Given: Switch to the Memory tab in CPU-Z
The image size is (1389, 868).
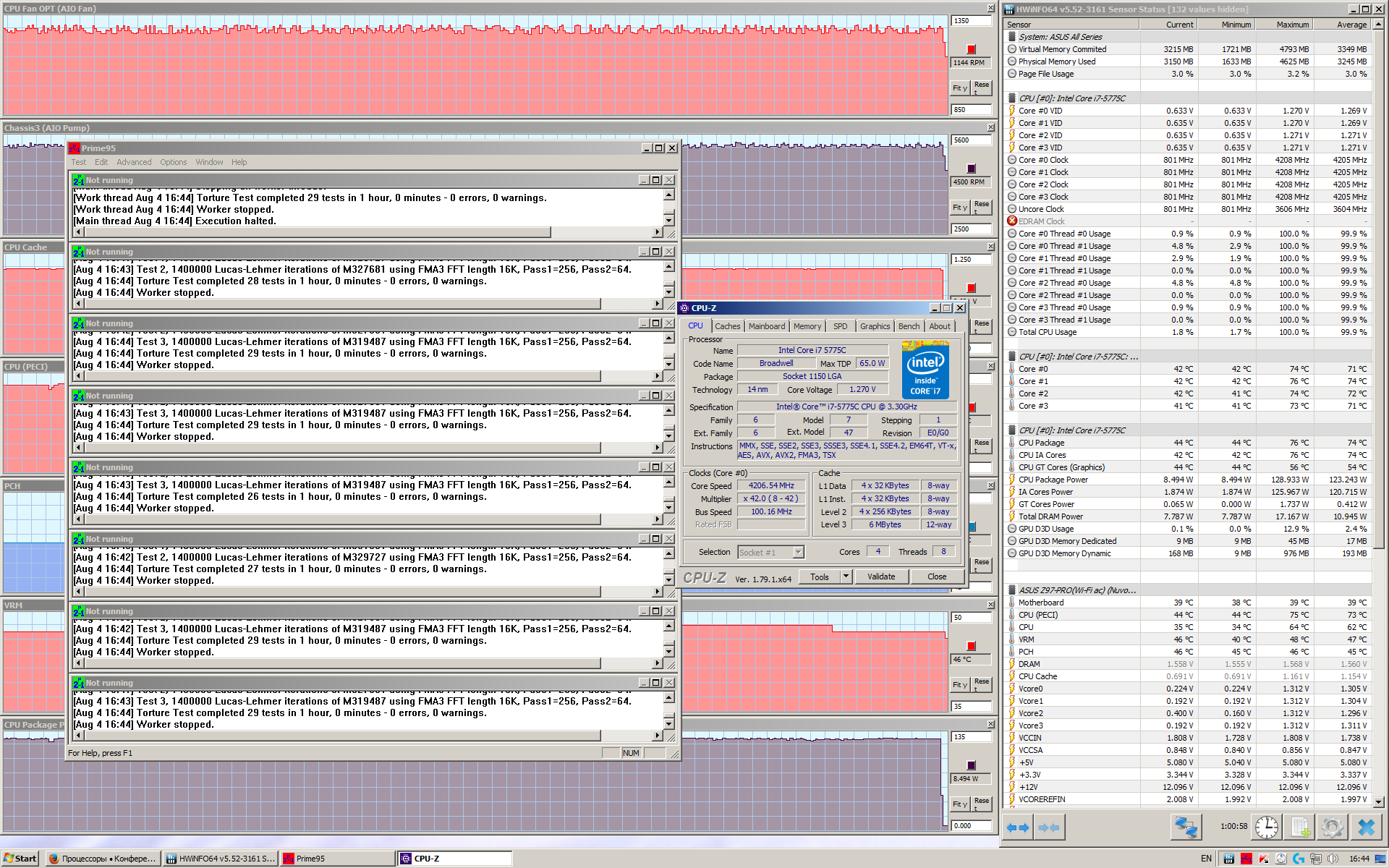Looking at the screenshot, I should coord(807,326).
